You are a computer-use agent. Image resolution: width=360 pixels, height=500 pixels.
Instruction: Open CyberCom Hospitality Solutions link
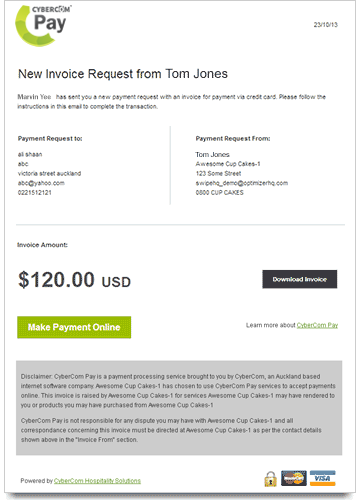97,481
